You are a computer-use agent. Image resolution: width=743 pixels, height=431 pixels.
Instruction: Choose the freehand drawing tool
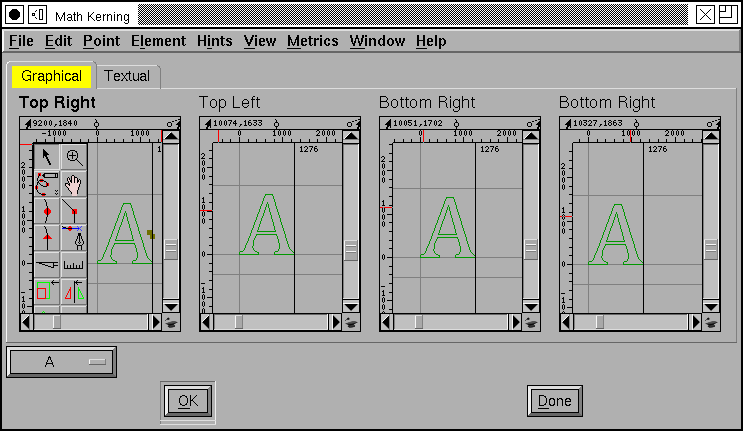pyautogui.click(x=47, y=184)
